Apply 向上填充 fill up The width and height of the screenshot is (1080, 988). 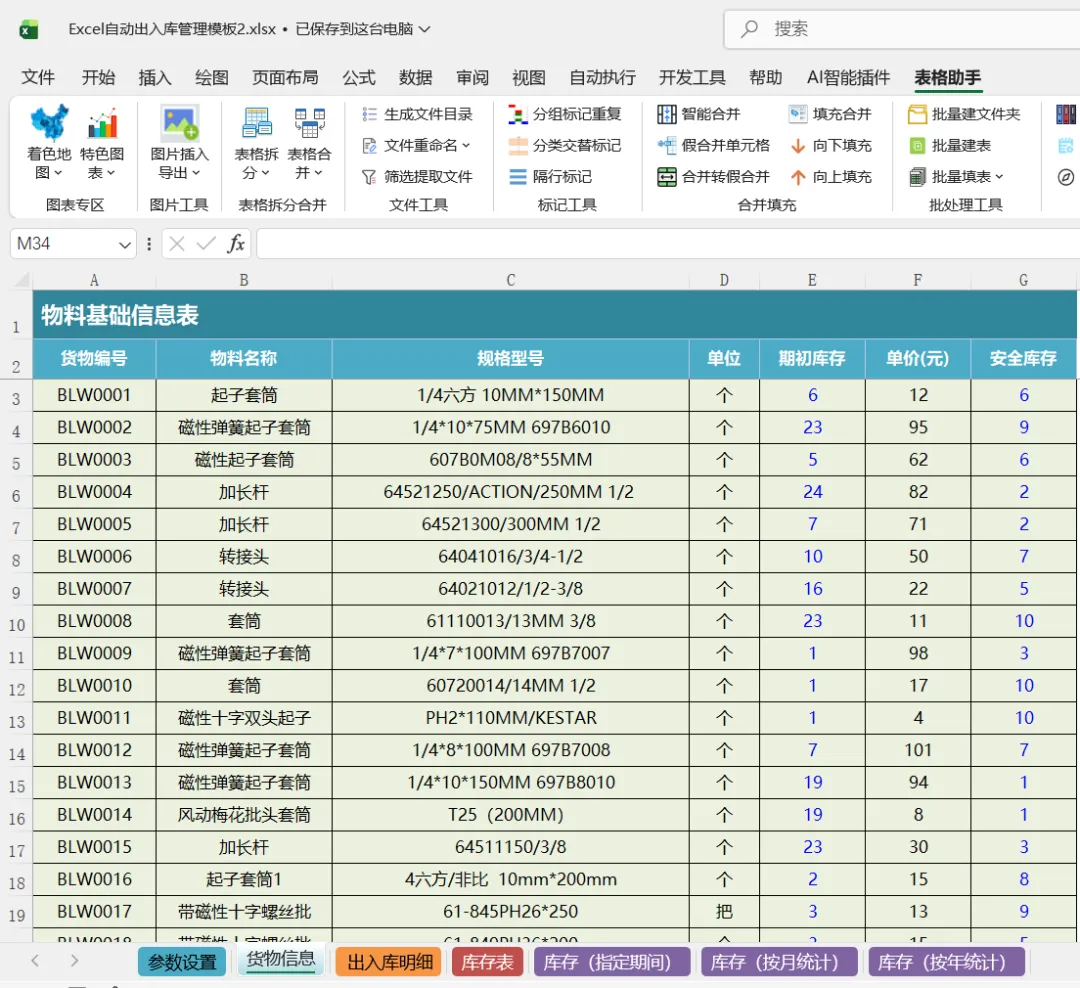(830, 177)
